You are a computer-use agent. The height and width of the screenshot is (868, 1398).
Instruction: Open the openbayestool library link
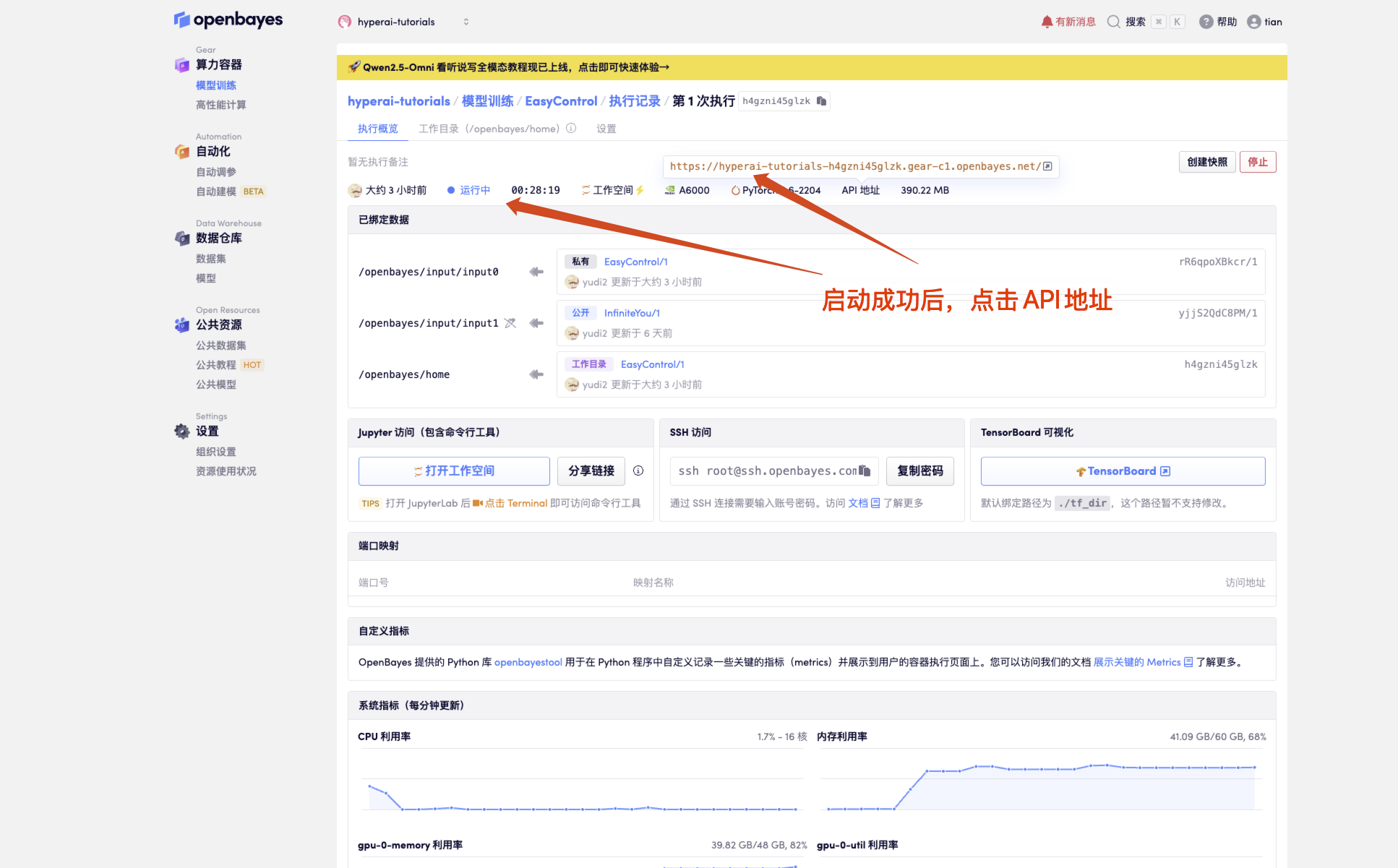pos(528,662)
